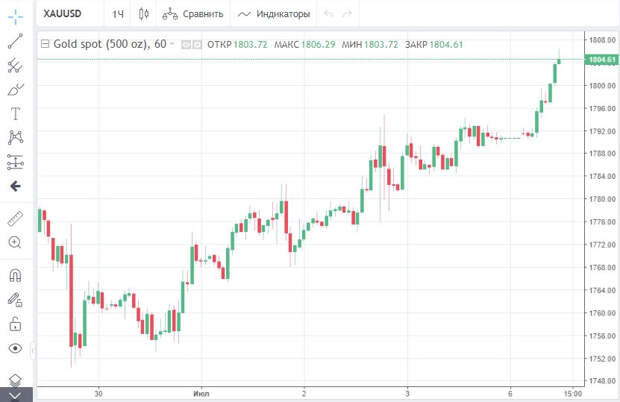Select the crosshair cursor tool
The image size is (620, 402).
[x=15, y=16]
